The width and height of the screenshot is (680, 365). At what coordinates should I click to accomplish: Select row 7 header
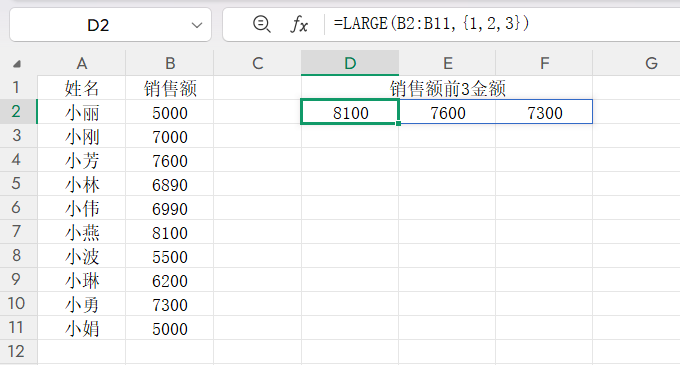(18, 231)
